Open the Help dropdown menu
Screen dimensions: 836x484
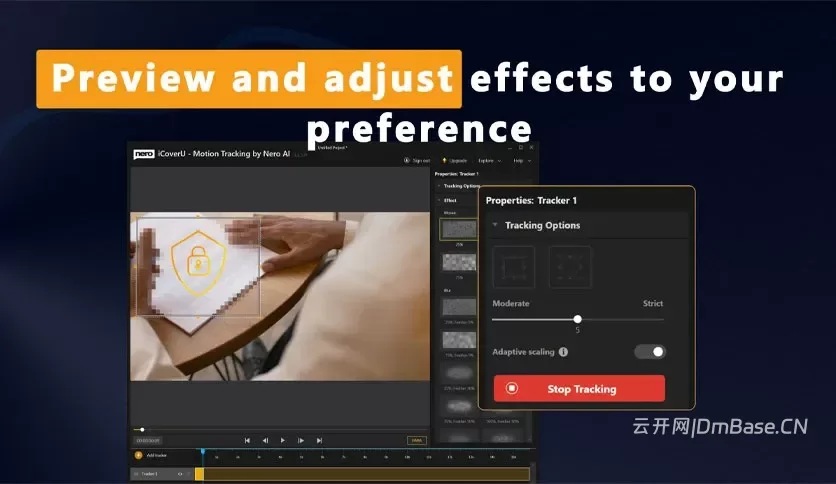tap(522, 160)
